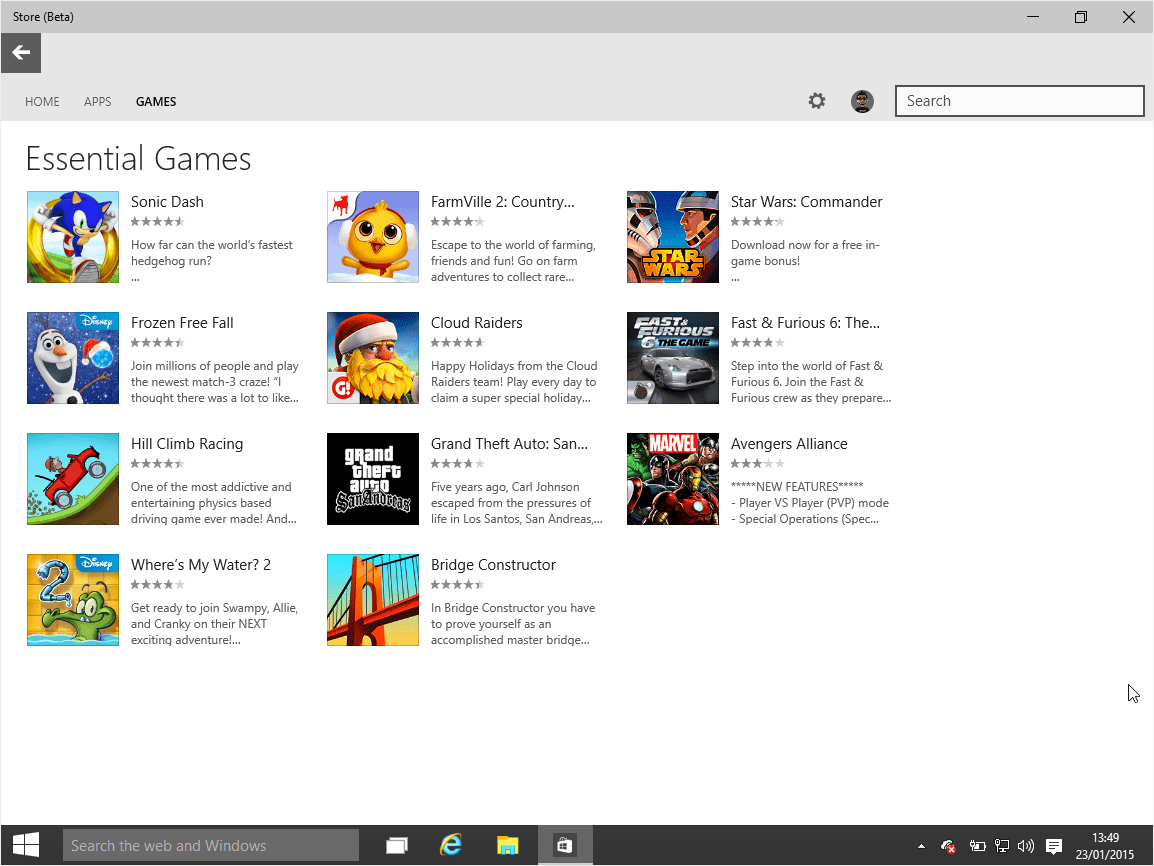Open the network status tray icon
Image resolution: width=1154 pixels, height=866 pixels.
point(1002,846)
